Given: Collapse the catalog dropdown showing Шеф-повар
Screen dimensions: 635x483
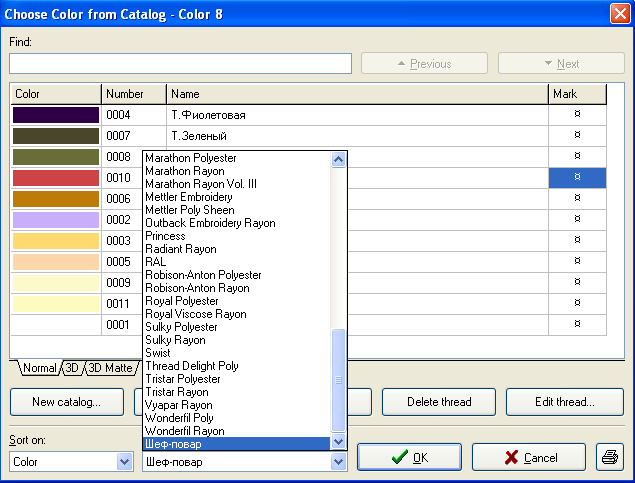Looking at the screenshot, I should 338,462.
